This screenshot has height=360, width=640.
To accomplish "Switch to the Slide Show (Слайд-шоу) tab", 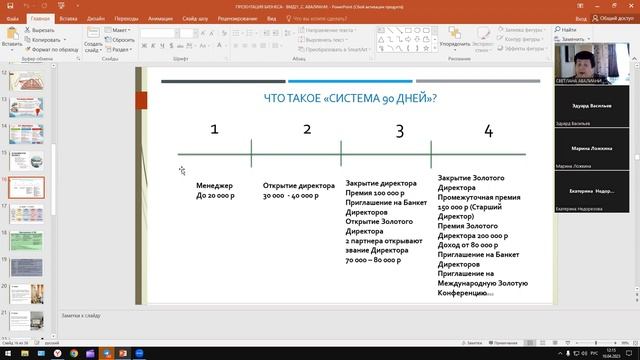I will (195, 19).
